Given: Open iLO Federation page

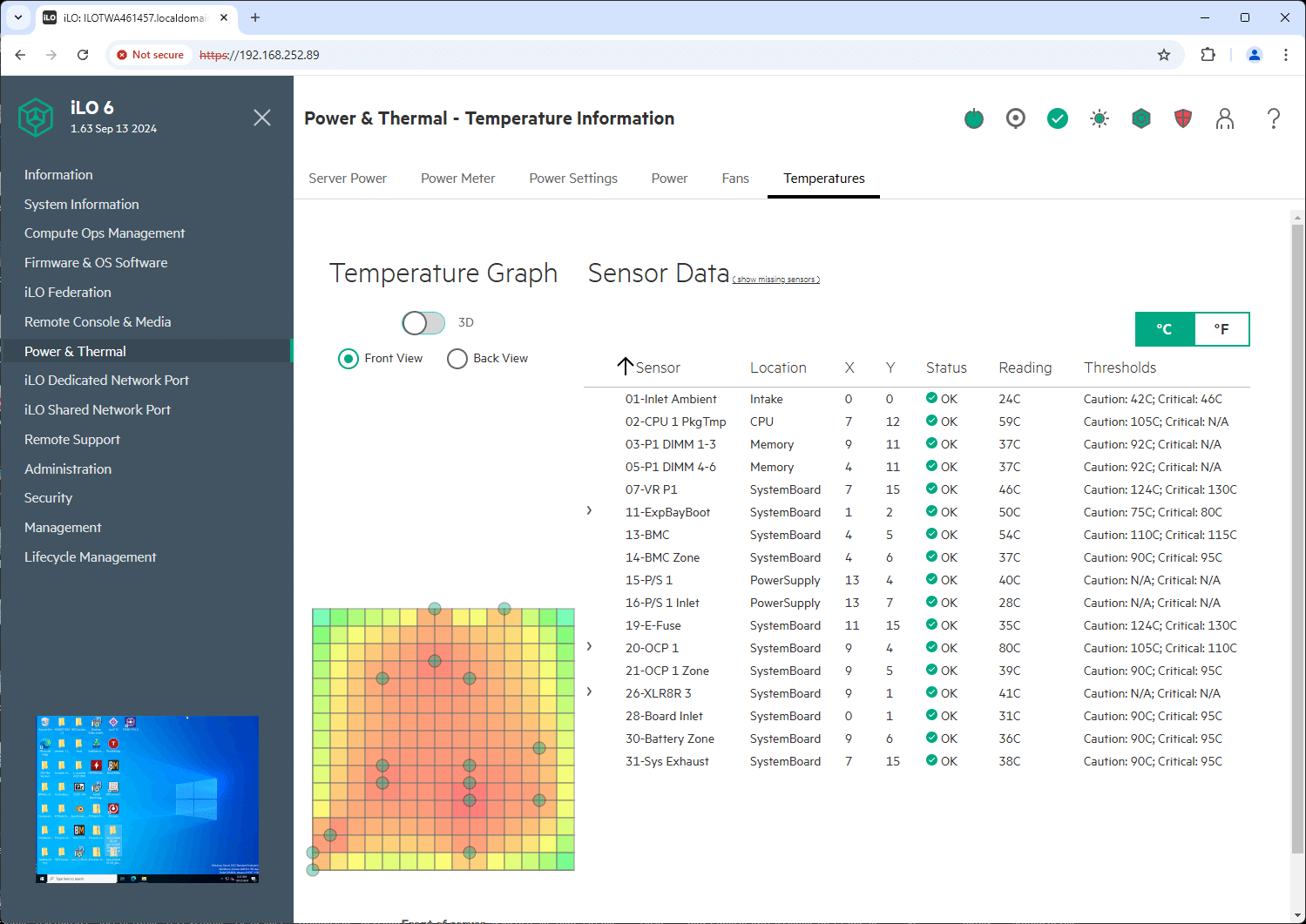Looking at the screenshot, I should tap(68, 293).
